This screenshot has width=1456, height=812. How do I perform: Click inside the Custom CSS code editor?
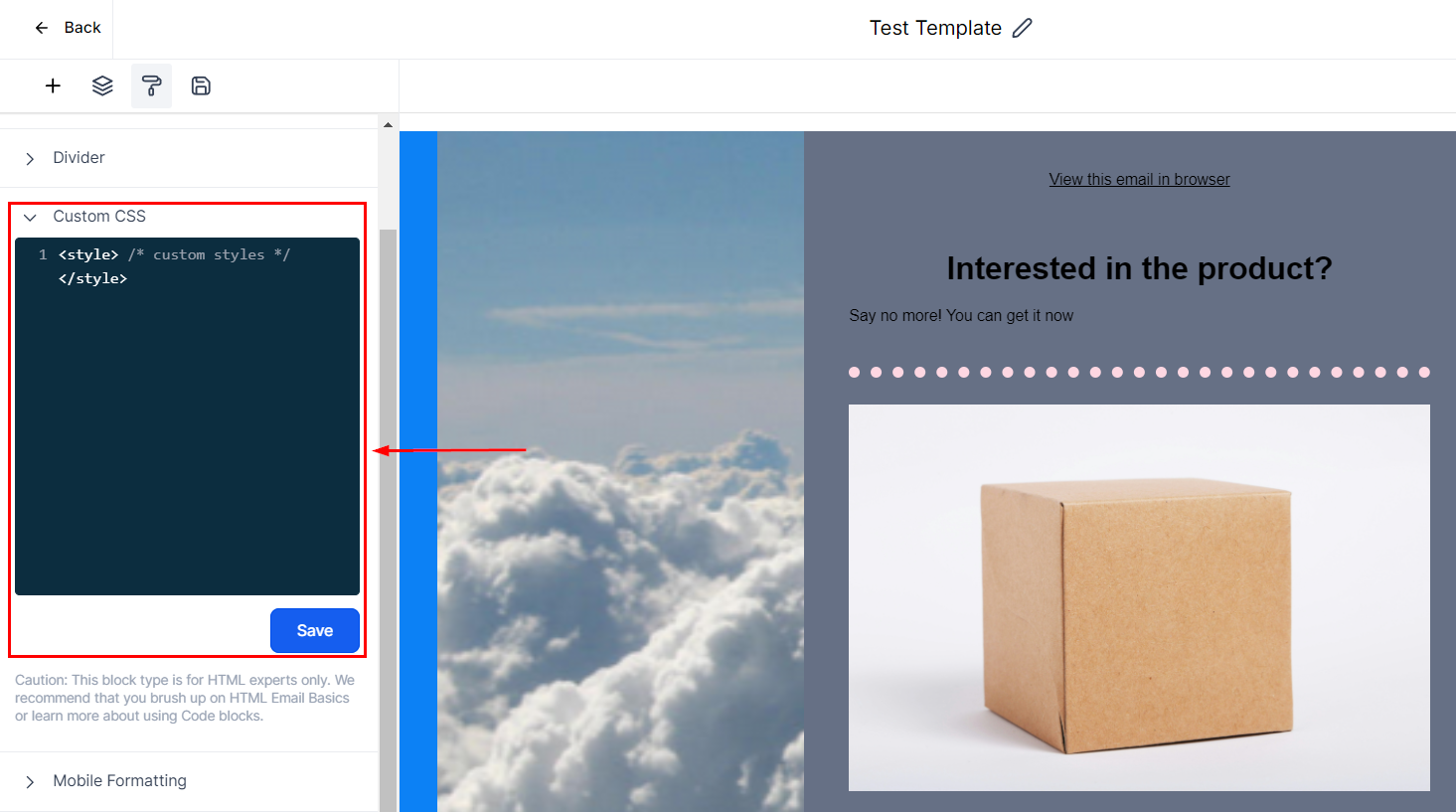187,417
